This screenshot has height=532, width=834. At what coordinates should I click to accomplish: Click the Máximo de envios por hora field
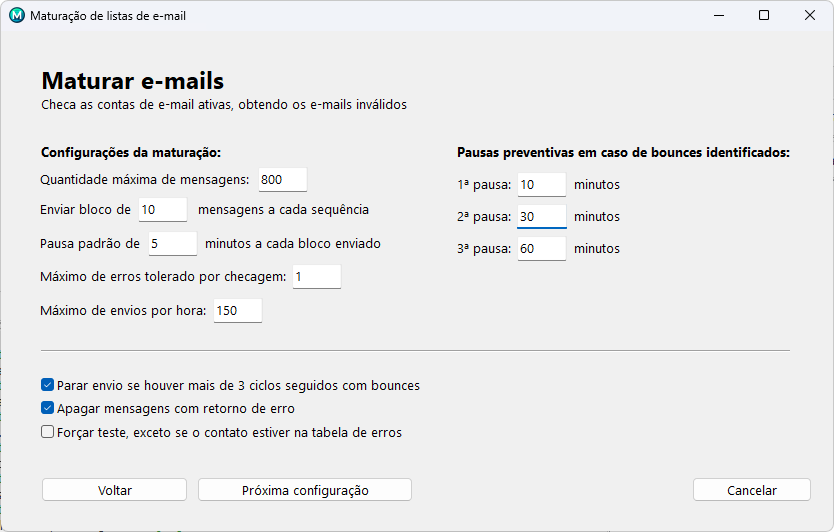point(237,311)
